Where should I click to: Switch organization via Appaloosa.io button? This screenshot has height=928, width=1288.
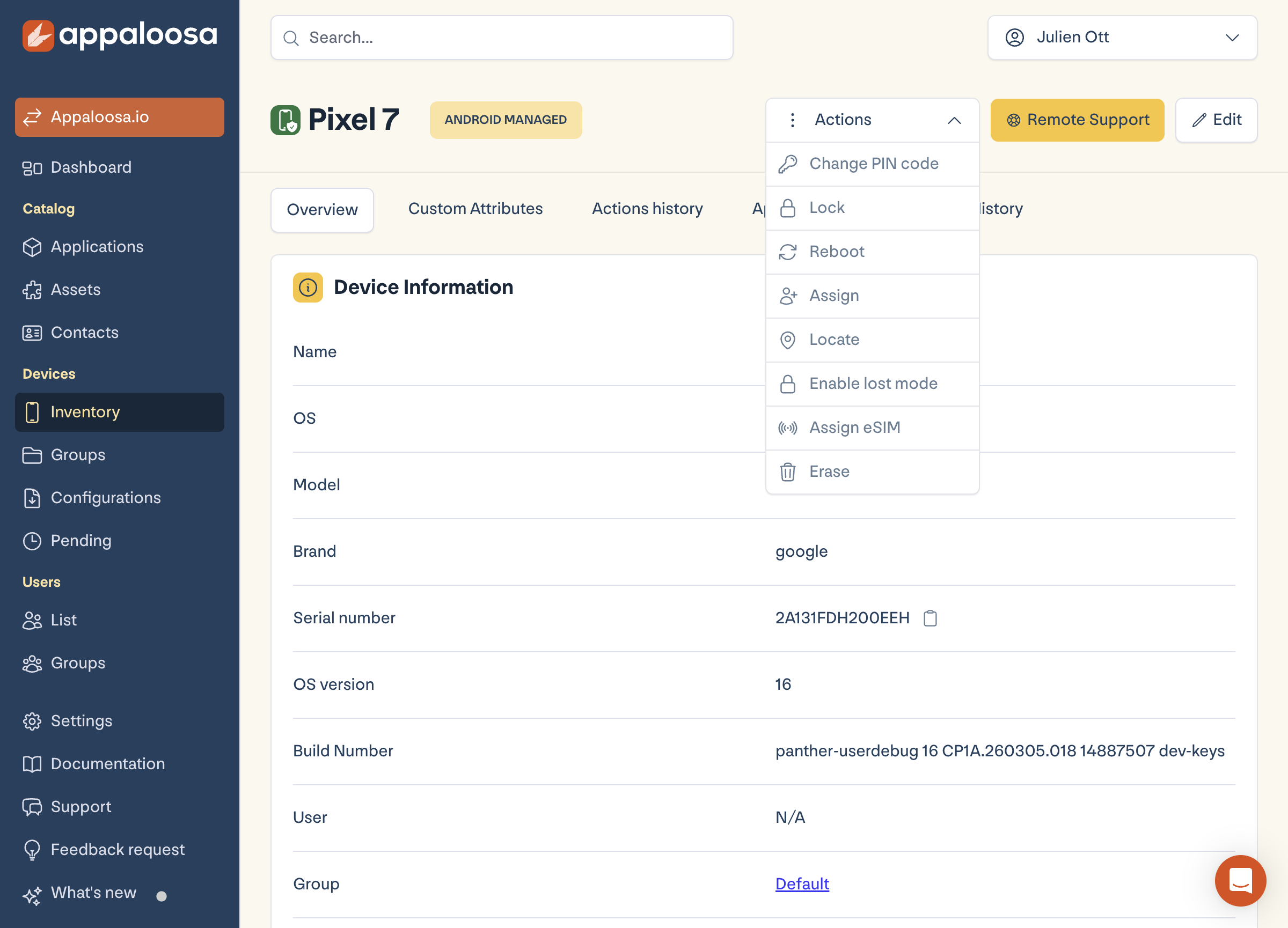click(x=119, y=117)
